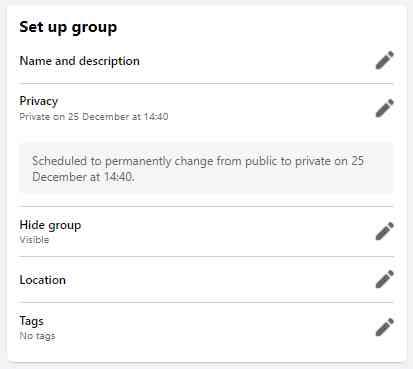Viewport: 413px width, 369px height.
Task: Click the Privacy setting title
Action: 39,101
